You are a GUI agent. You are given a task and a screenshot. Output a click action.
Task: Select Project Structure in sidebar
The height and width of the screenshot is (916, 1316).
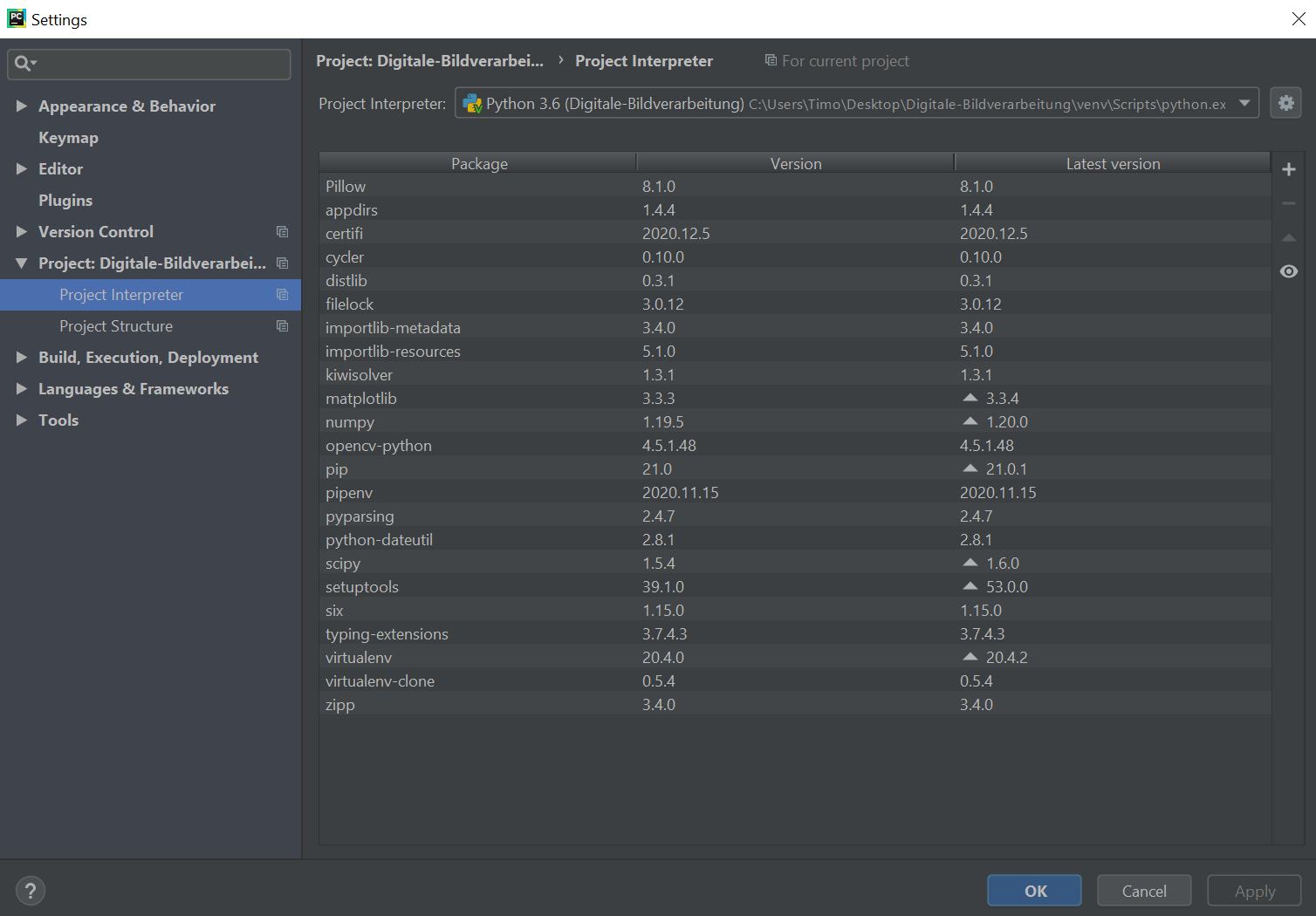(x=116, y=326)
